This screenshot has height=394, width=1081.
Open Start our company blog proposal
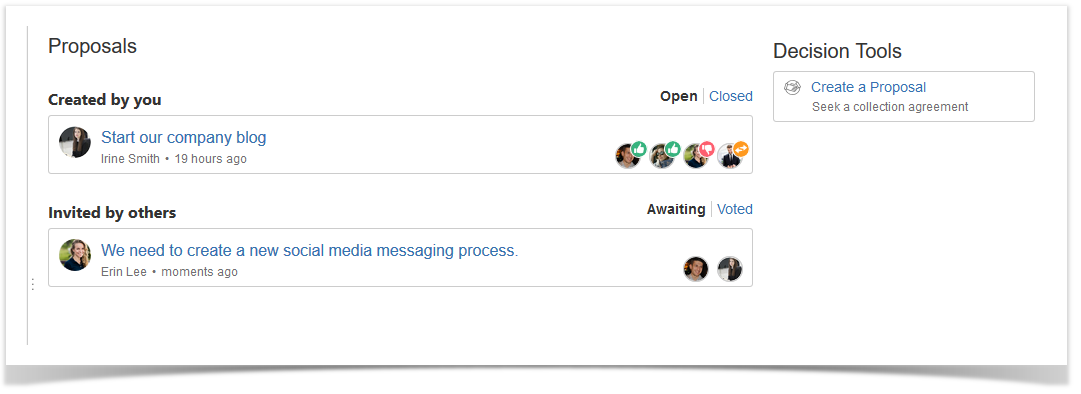tap(183, 137)
